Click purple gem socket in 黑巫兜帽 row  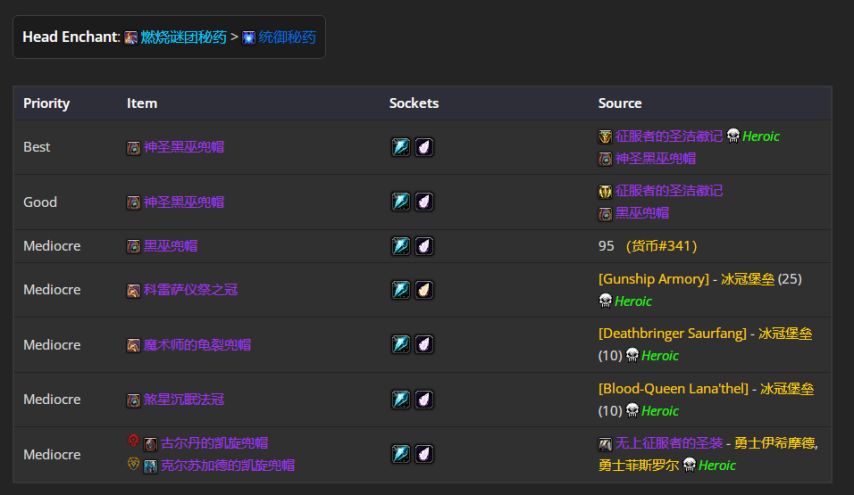(424, 246)
